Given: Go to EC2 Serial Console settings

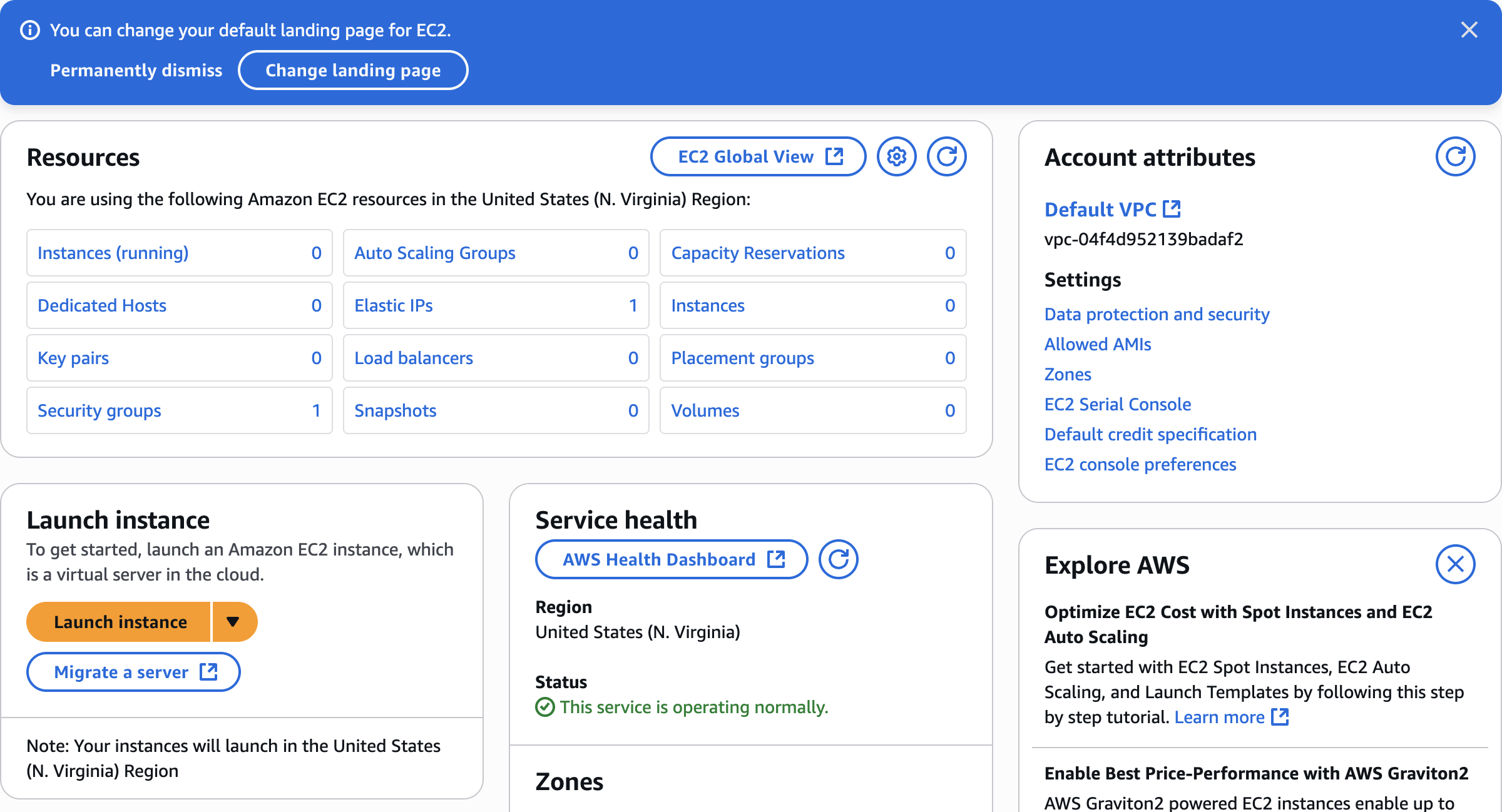Looking at the screenshot, I should point(1117,404).
